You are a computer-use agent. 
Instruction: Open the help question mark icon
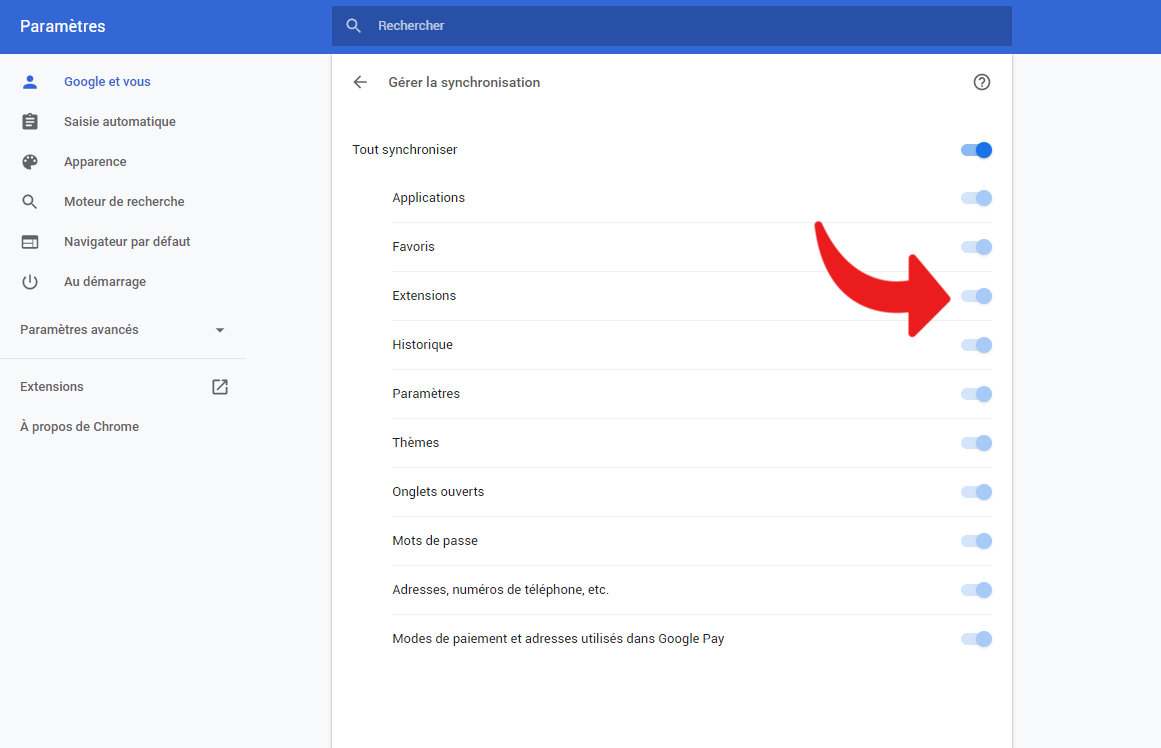pos(982,82)
